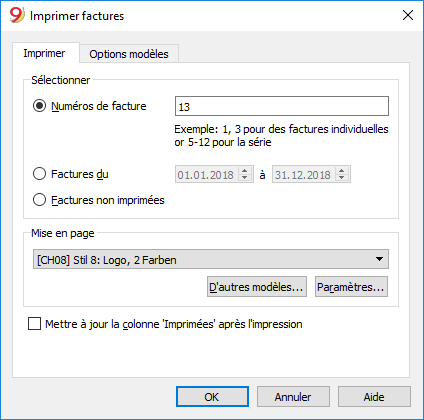Increase the start date using up arrow
The width and height of the screenshot is (424, 420).
[245, 171]
